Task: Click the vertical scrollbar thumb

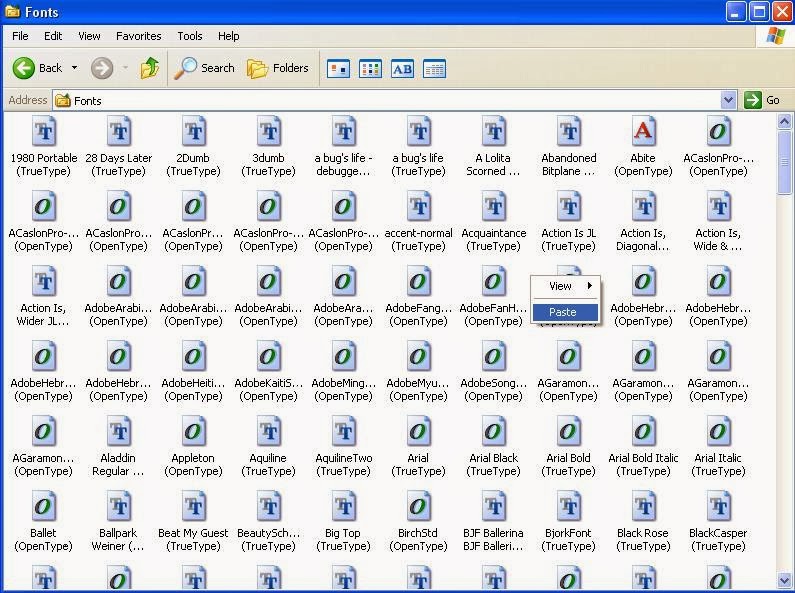Action: [784, 162]
